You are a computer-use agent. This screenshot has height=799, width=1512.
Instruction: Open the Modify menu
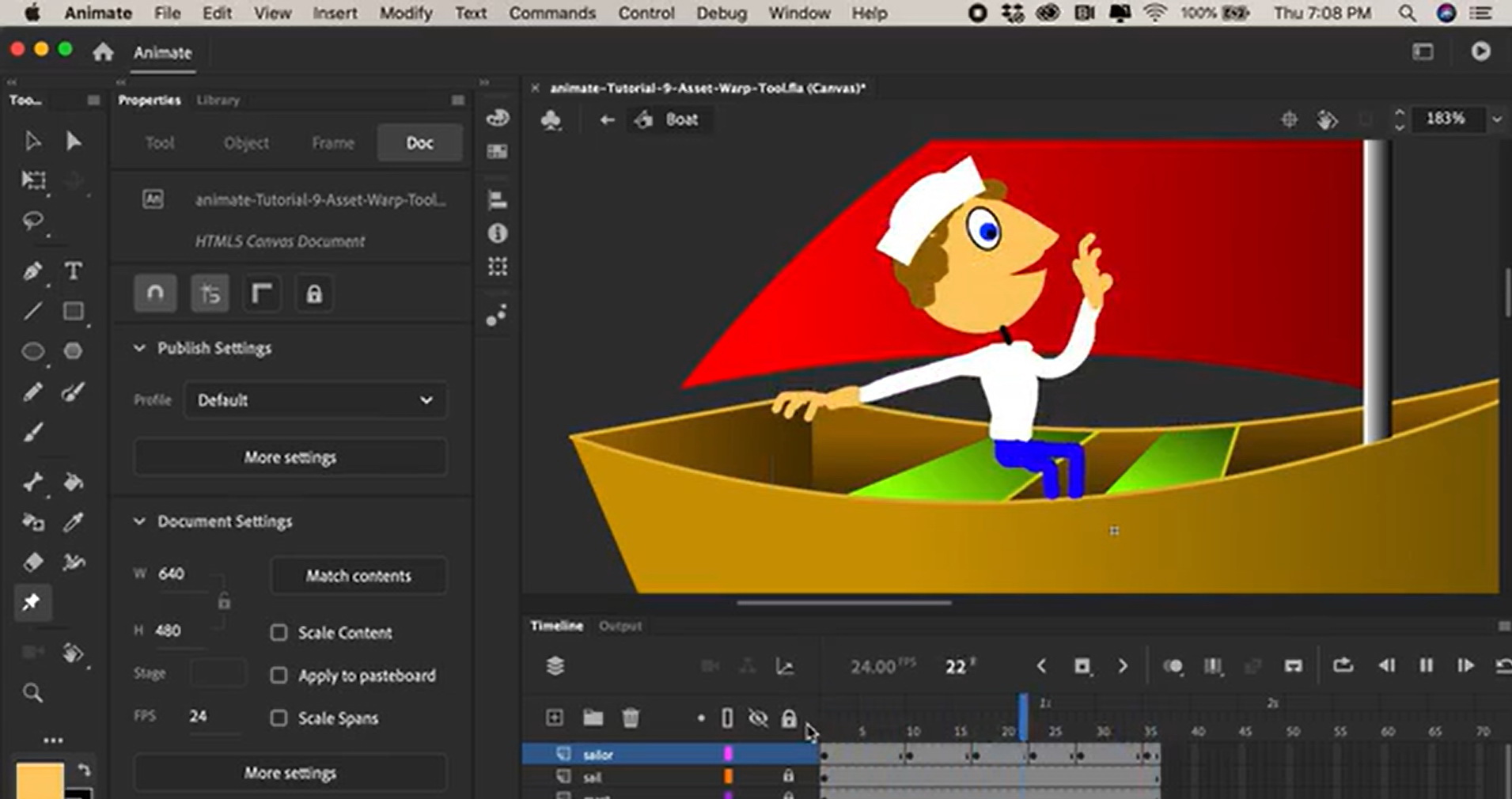405,13
